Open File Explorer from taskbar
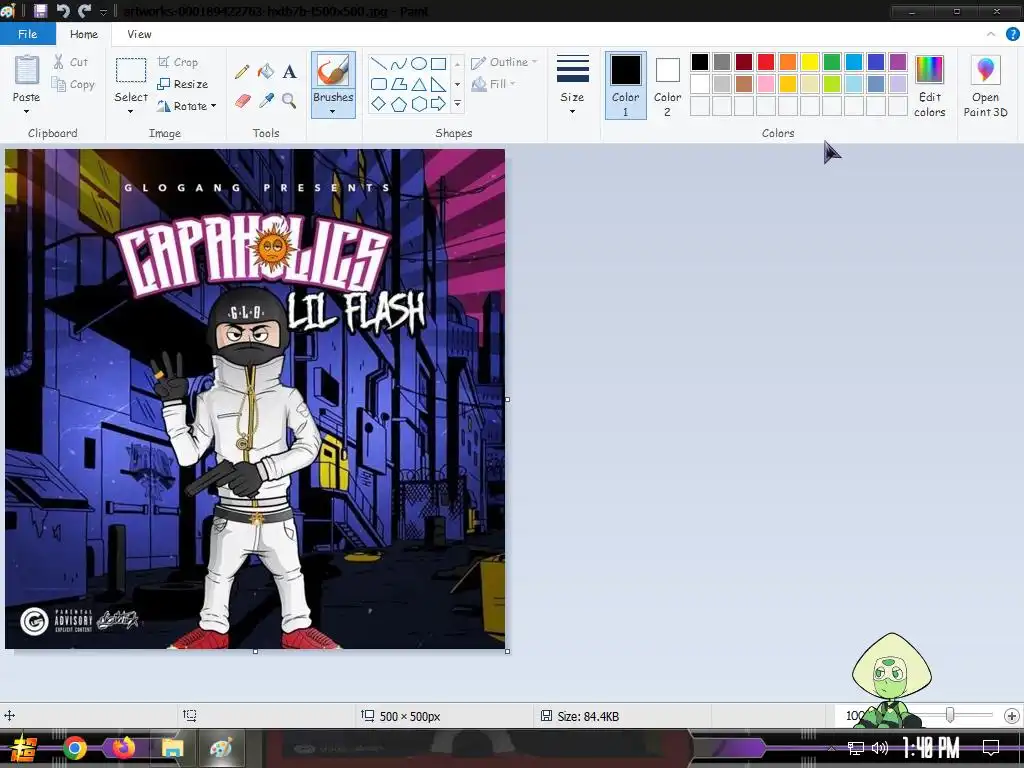The height and width of the screenshot is (768, 1024). click(172, 748)
